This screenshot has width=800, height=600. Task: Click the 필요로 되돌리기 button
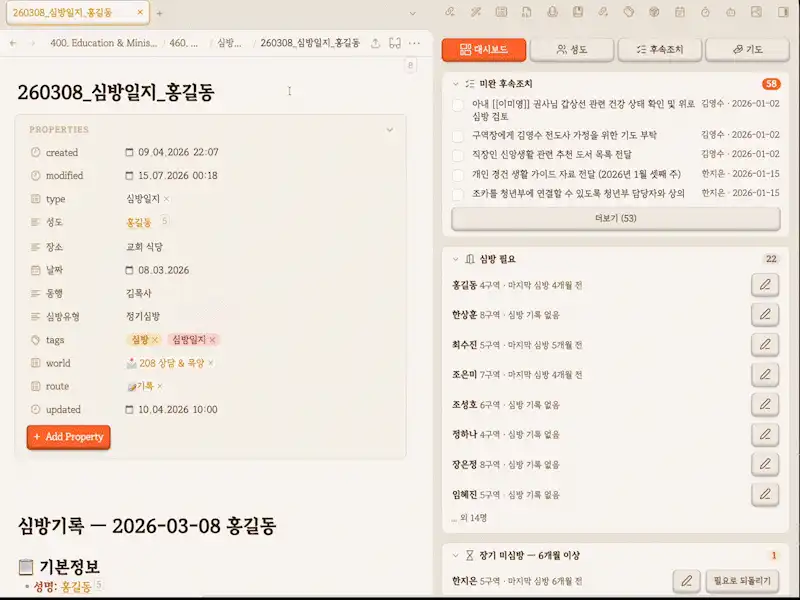tap(742, 581)
